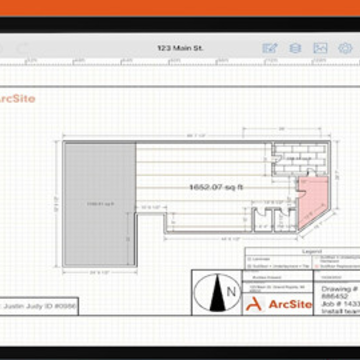
Task: Open the image/photo icon in toolbar
Action: pyautogui.click(x=320, y=48)
